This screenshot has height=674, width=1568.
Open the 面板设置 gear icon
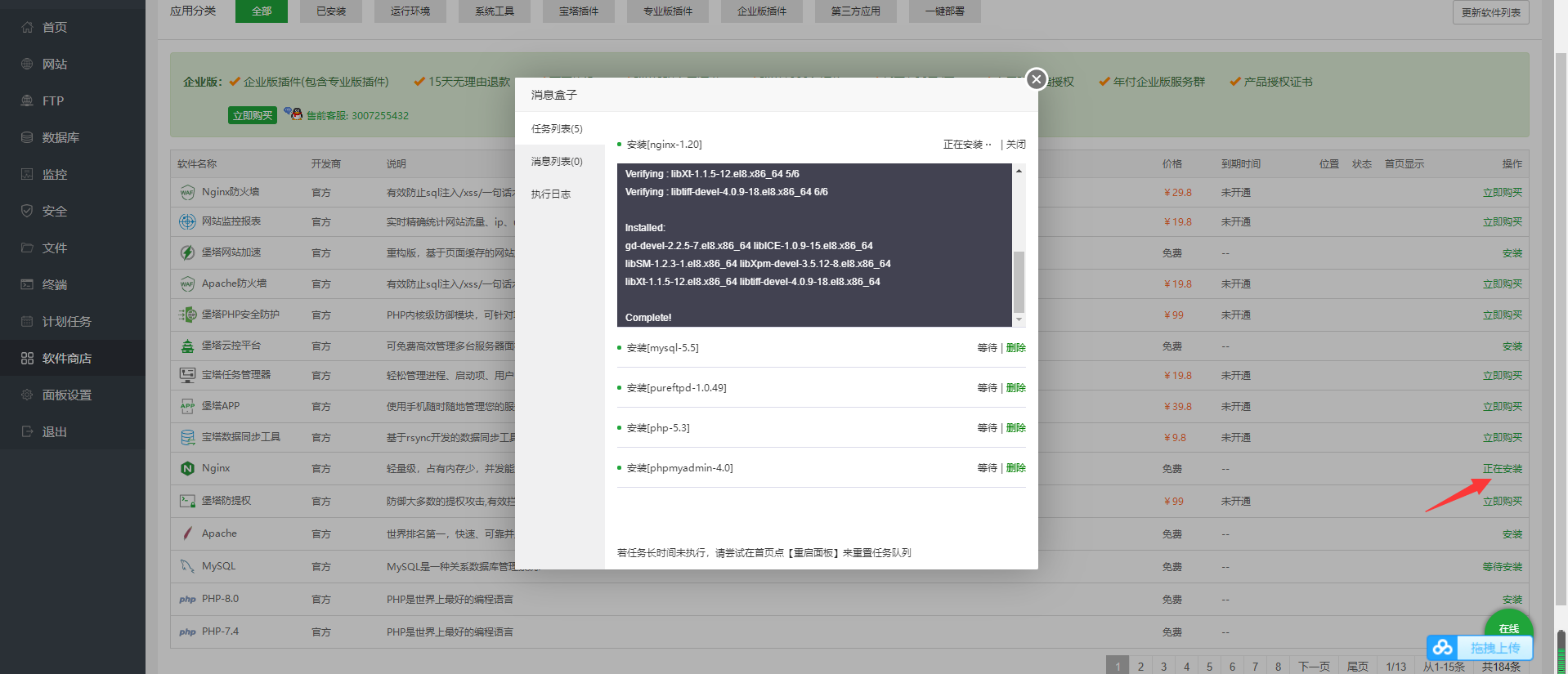click(x=27, y=395)
